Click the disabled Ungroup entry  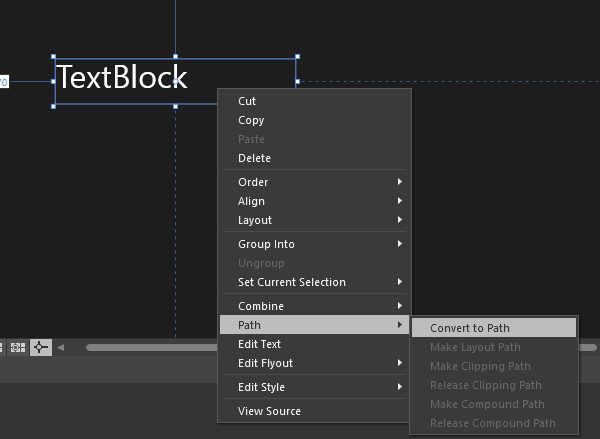point(315,263)
